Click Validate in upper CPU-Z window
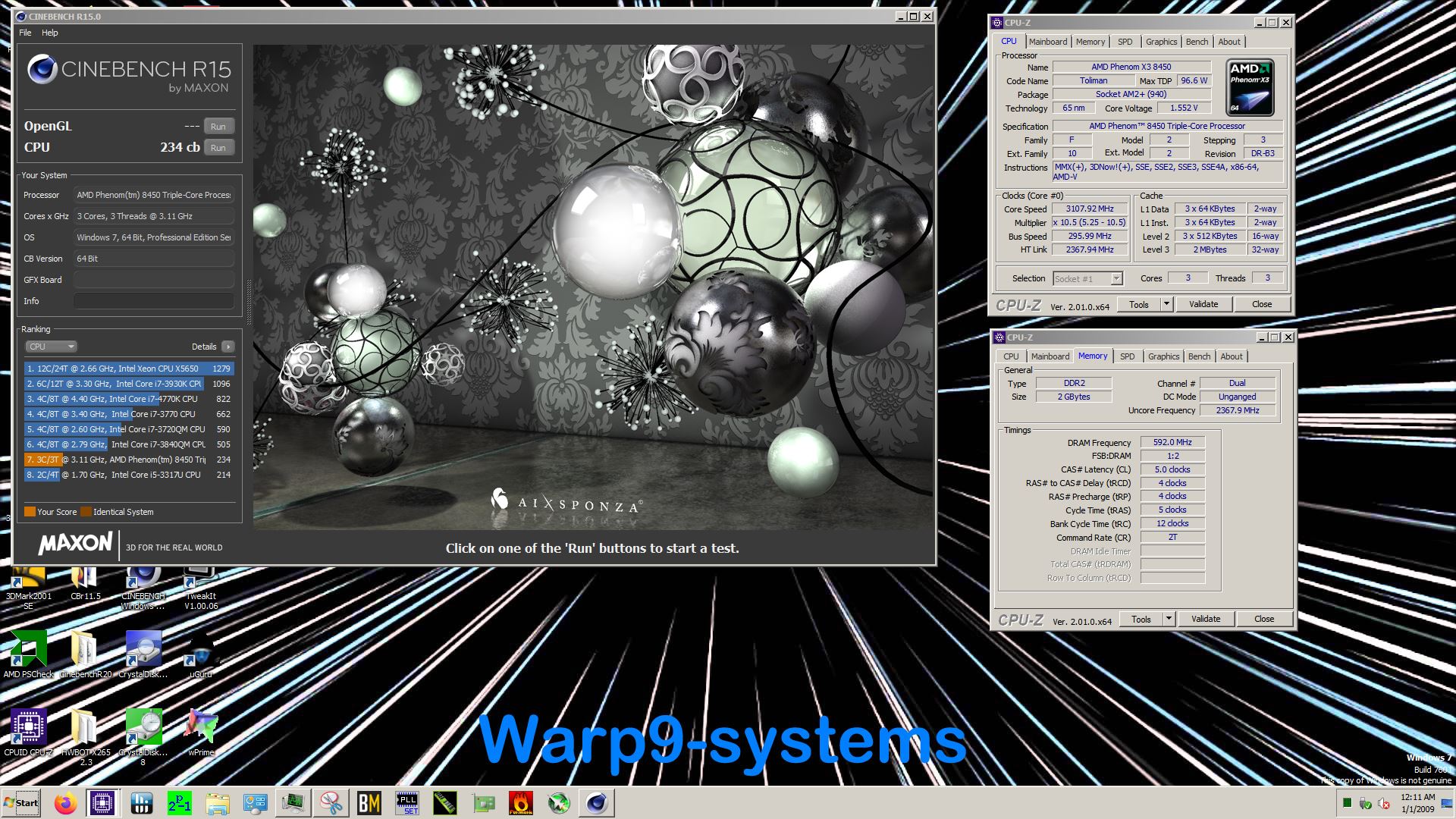The image size is (1456, 819). [1203, 304]
